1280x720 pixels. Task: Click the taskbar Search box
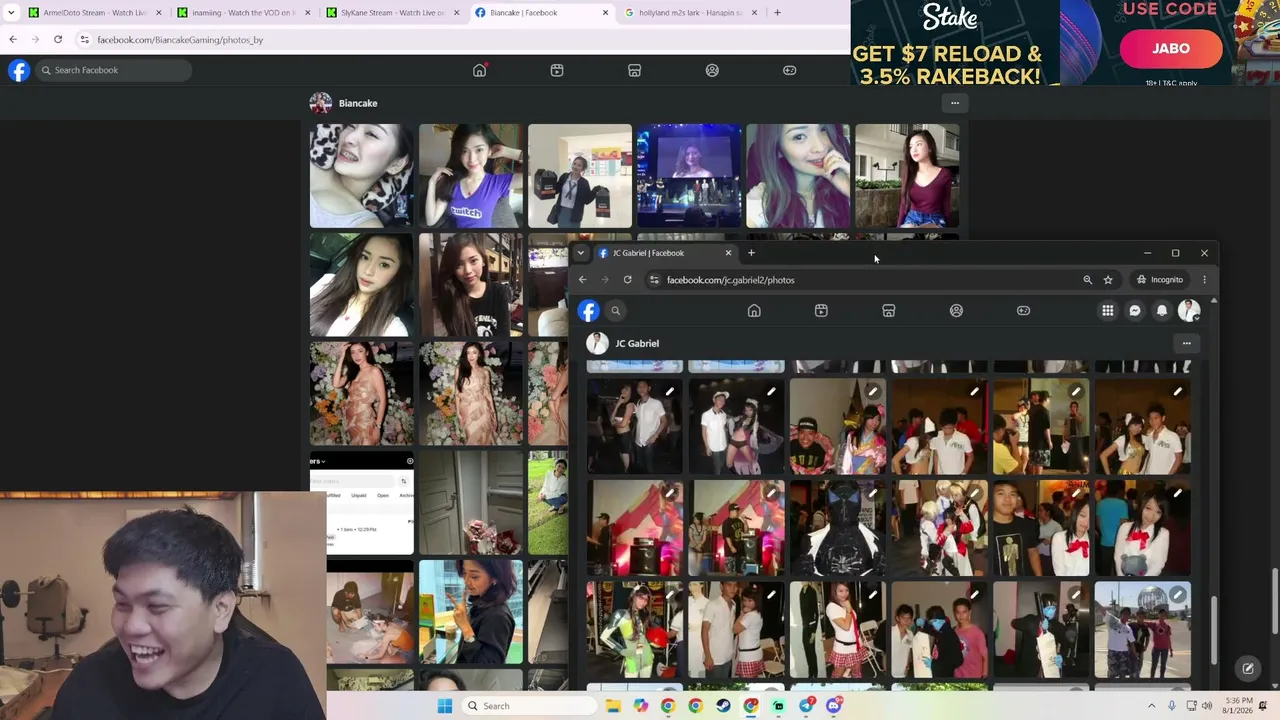(529, 706)
